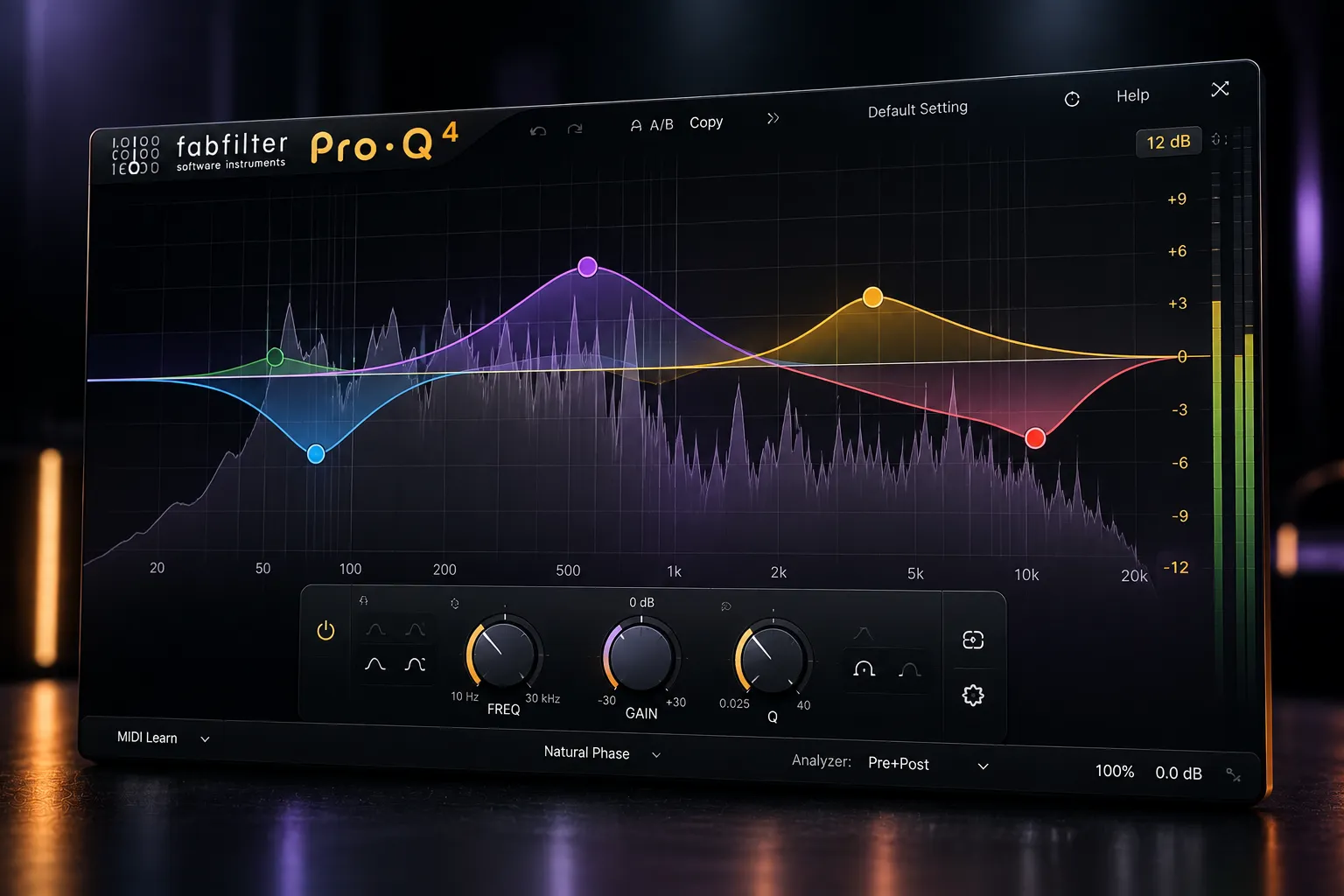Click the Q knob
Screen dimensions: 1344x896
point(772,659)
